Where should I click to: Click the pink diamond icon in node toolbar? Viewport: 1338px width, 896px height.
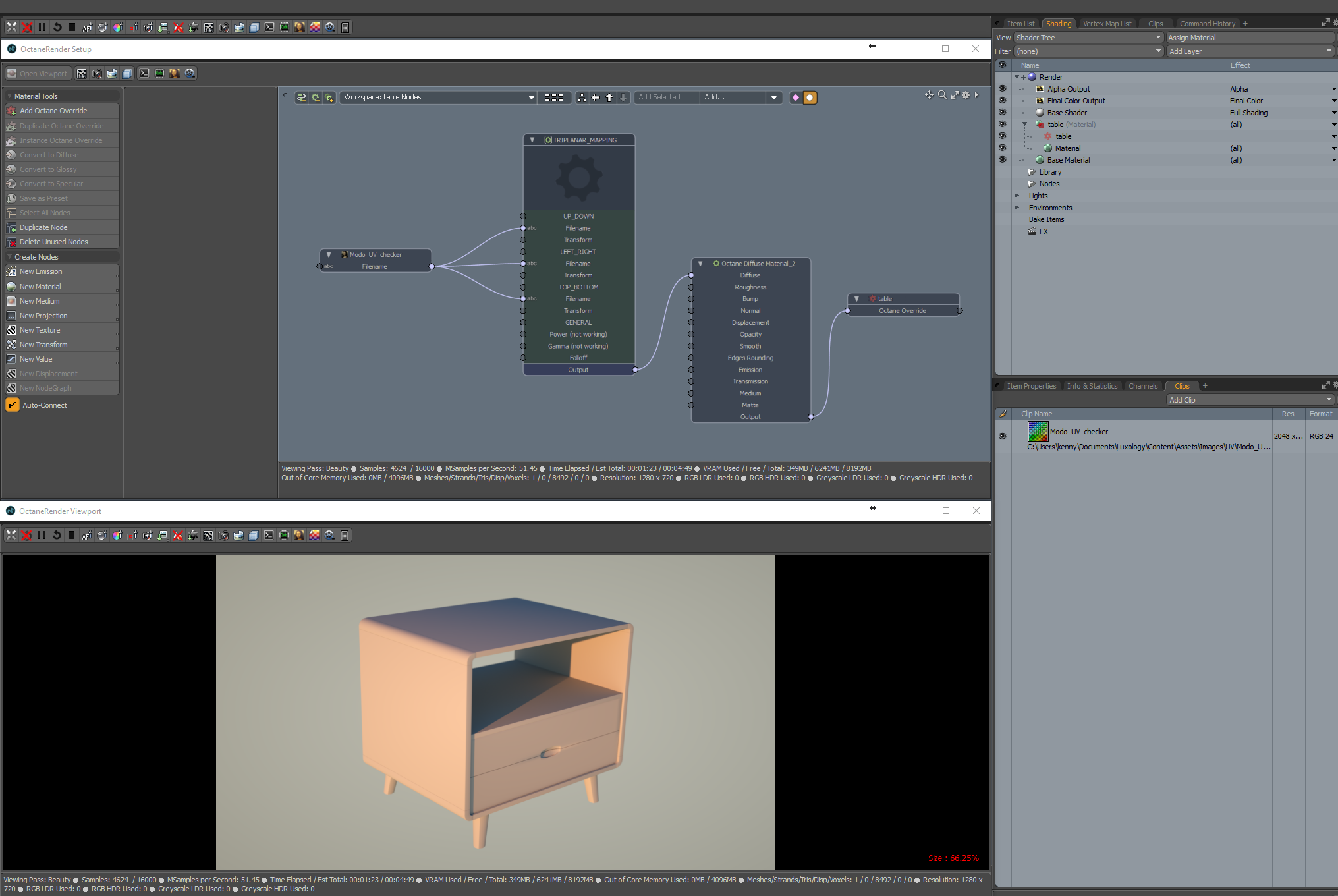pos(795,98)
